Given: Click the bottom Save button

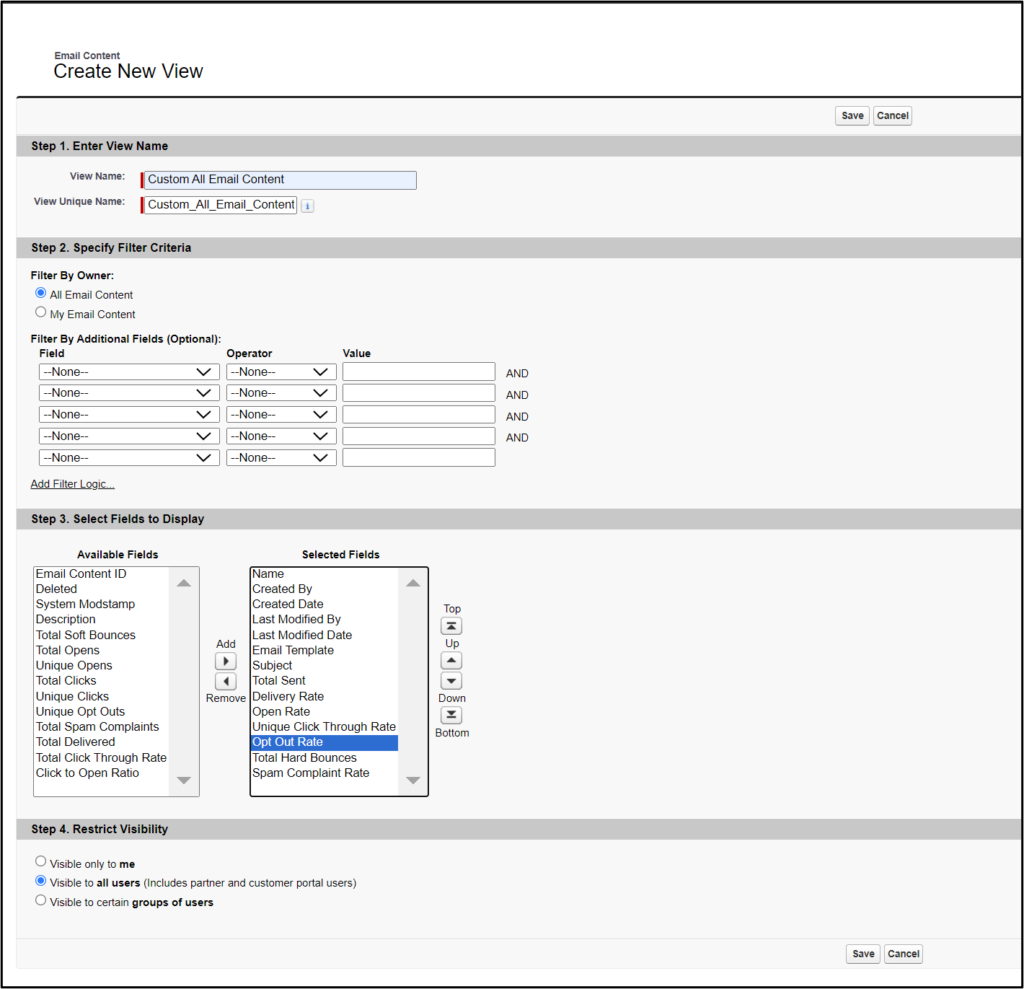Looking at the screenshot, I should coord(863,954).
